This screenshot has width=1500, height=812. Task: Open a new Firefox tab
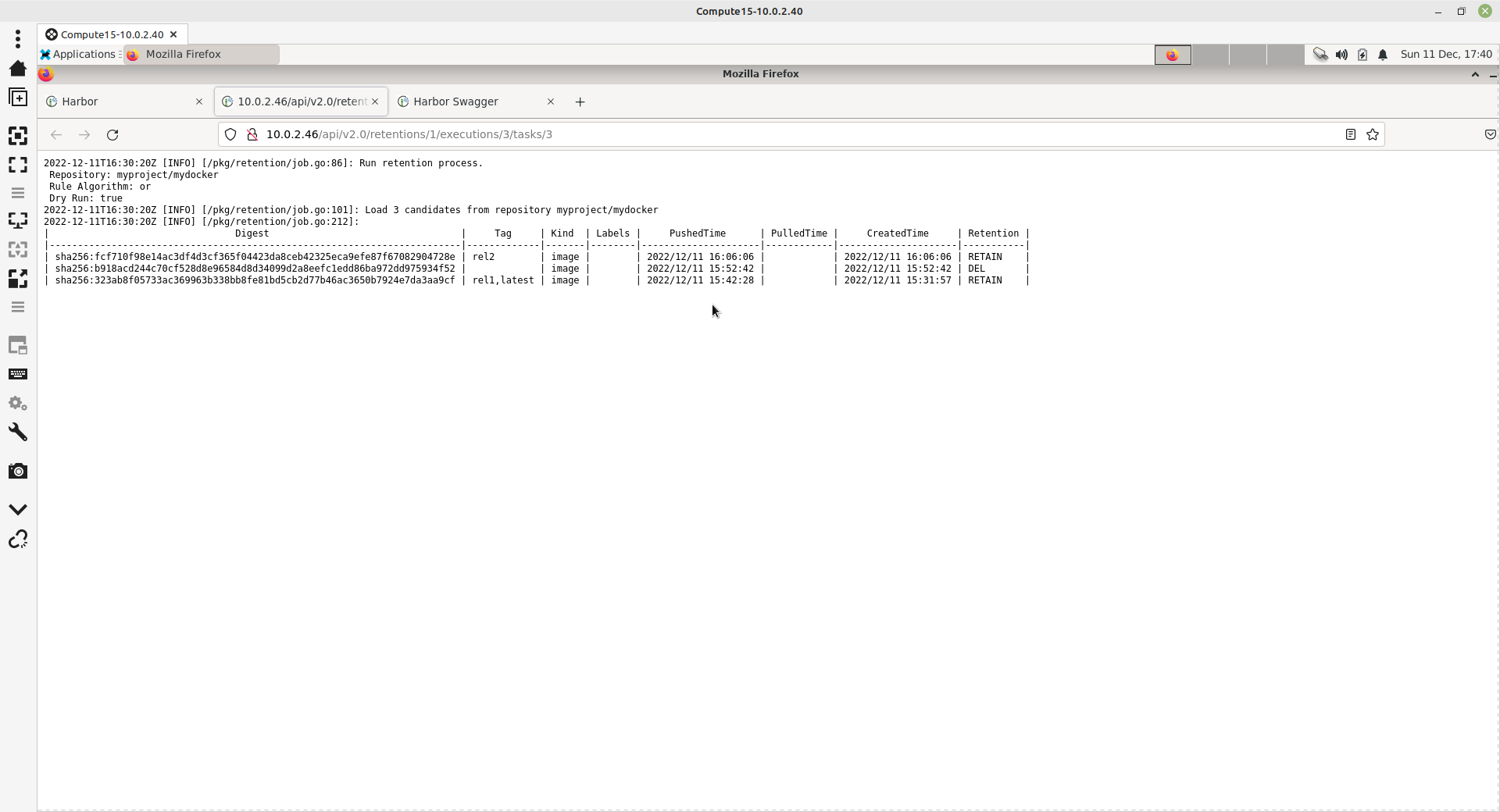point(580,101)
